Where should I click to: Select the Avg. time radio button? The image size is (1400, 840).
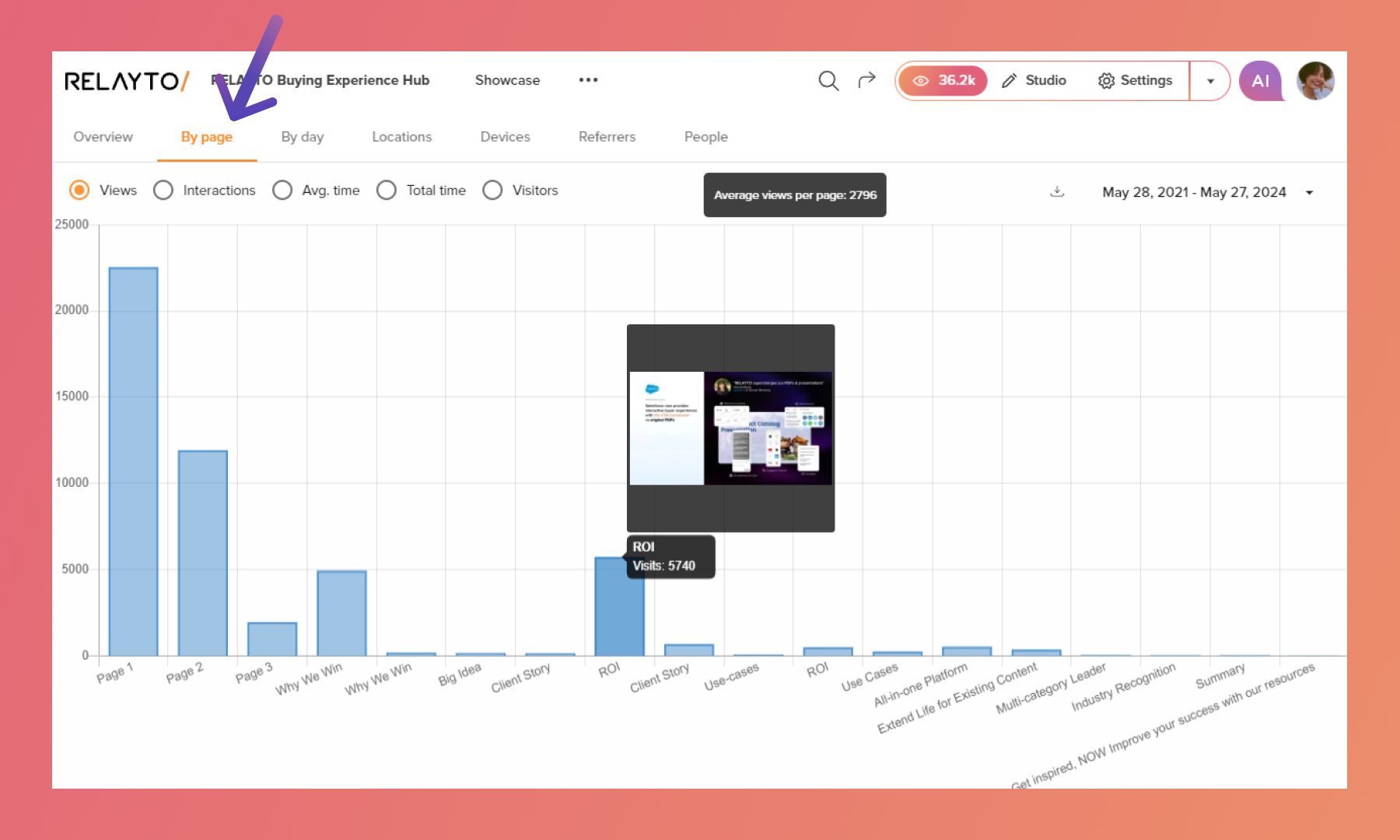point(282,191)
